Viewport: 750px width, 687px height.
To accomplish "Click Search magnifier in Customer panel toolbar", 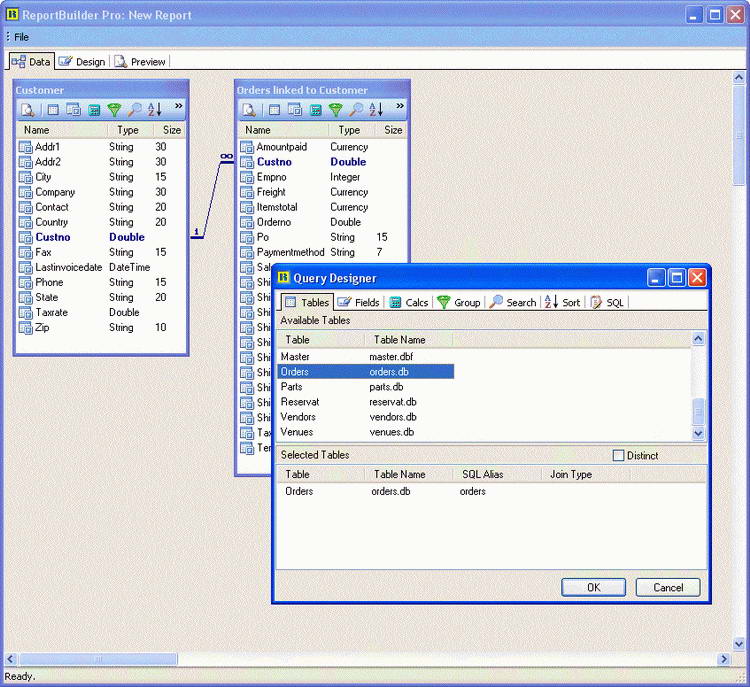I will [x=134, y=110].
